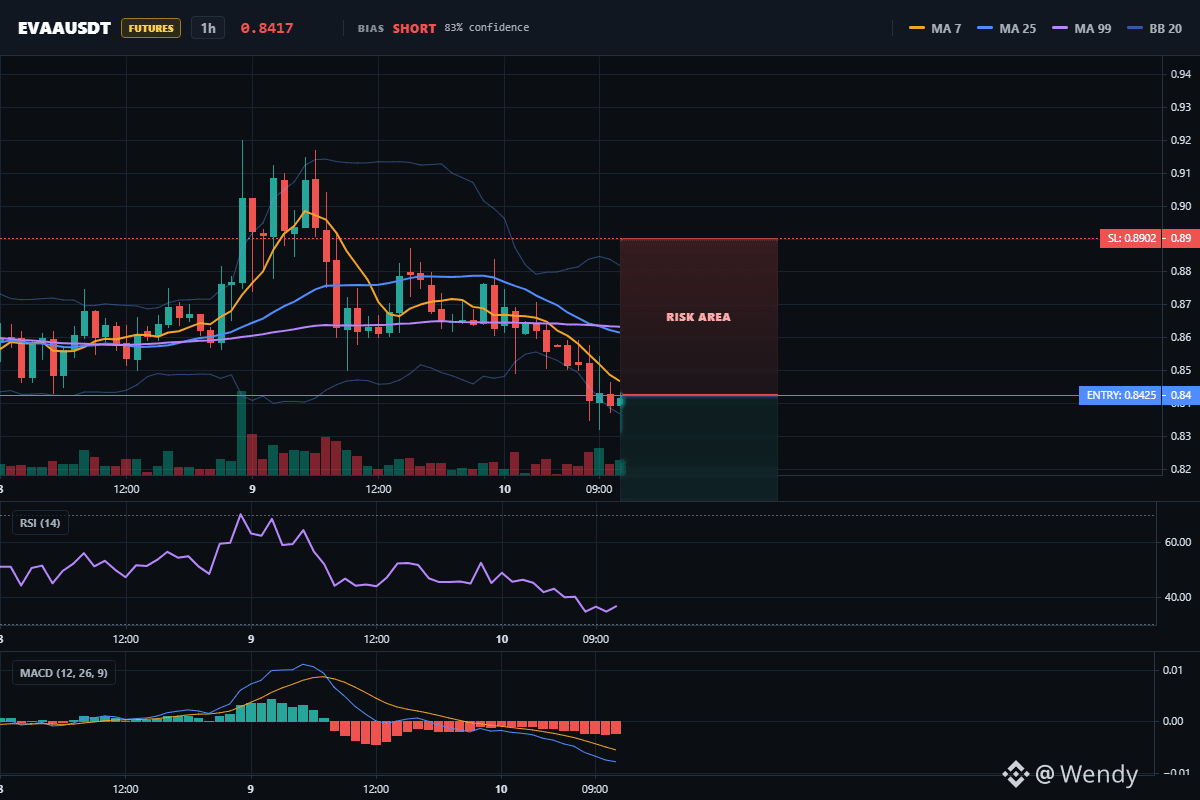Click the 0.92 price axis label

click(1180, 140)
